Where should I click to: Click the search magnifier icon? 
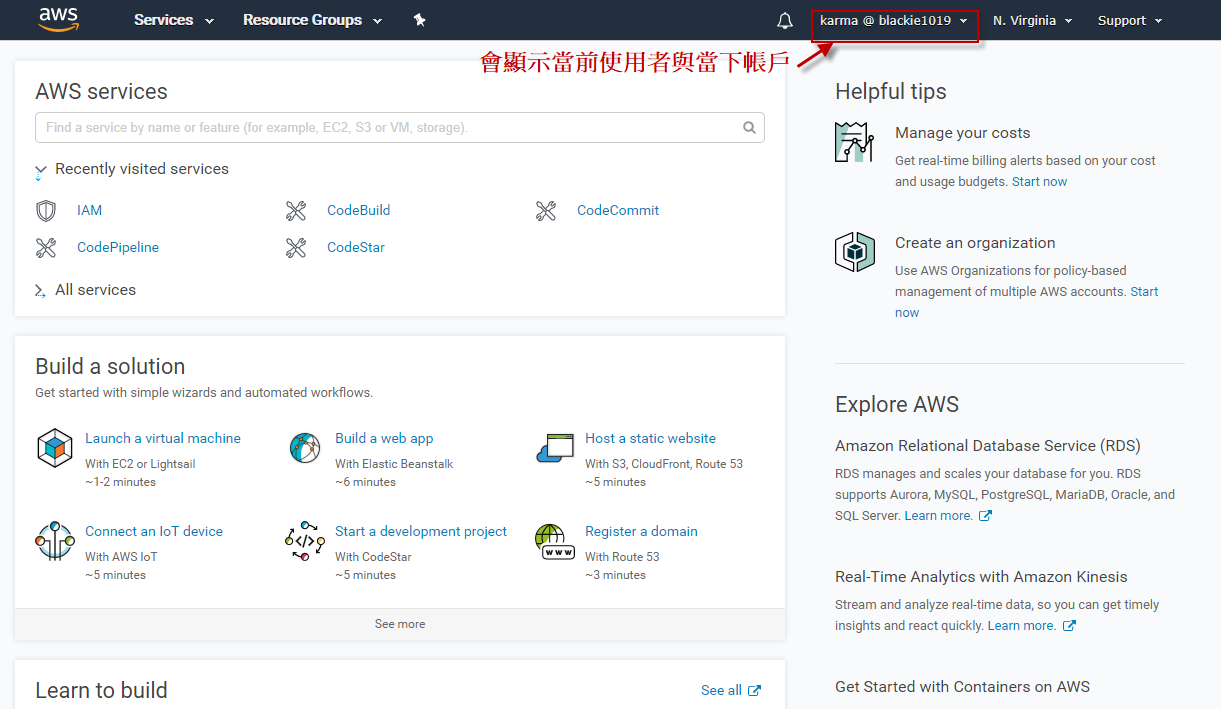pos(749,128)
